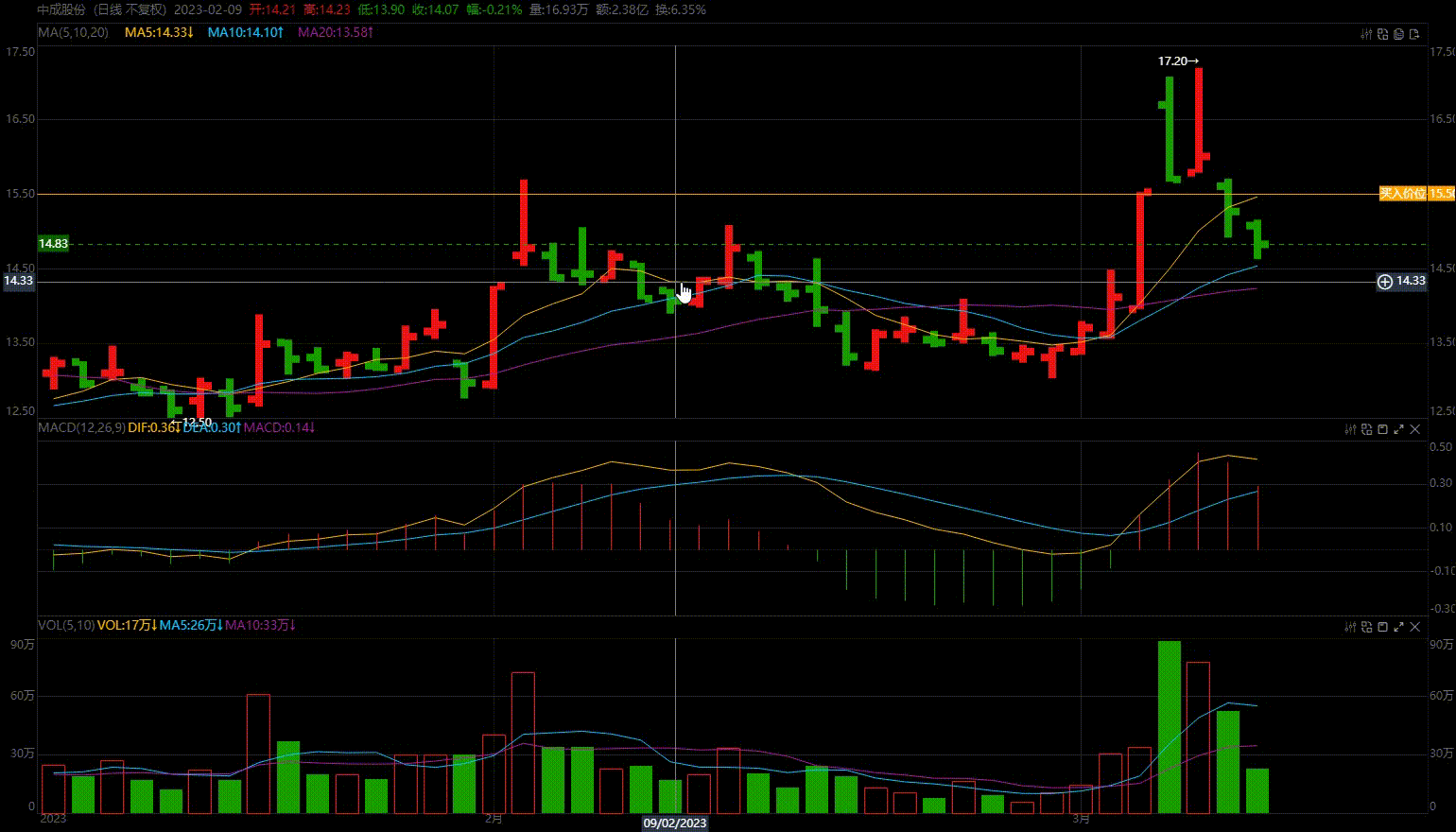Open the MACD panel settings sliders icon
1456x832 pixels.
[1350, 429]
